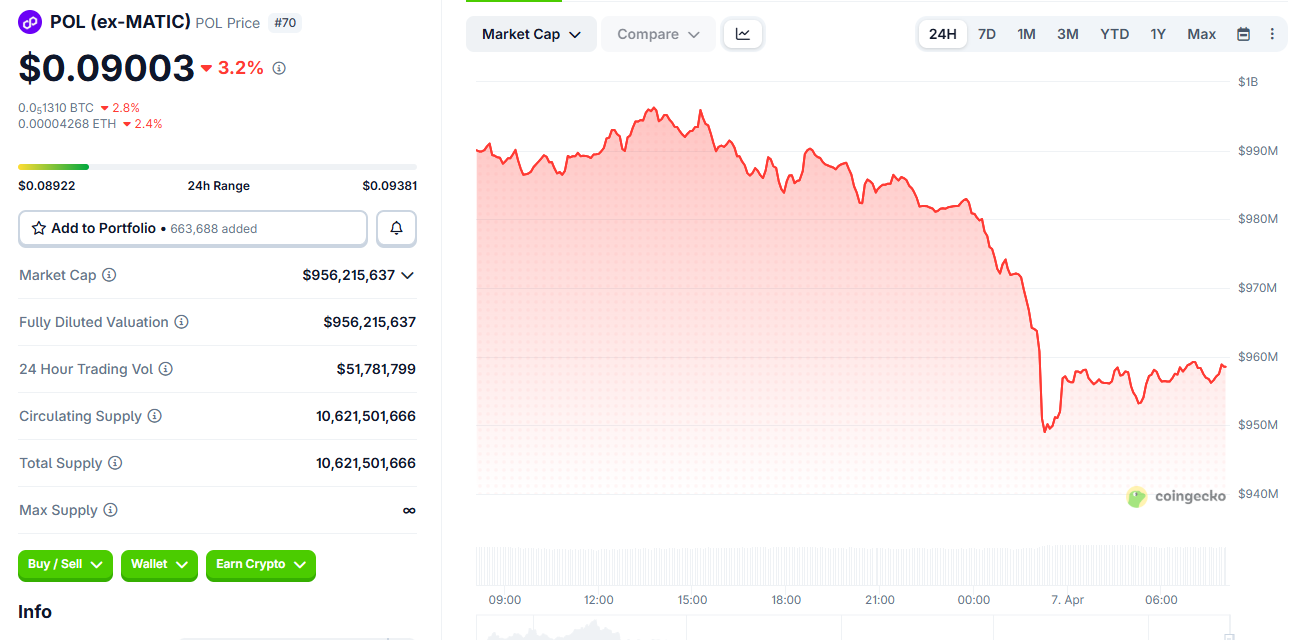Expand the Market Cap value row chevron
The image size is (1315, 640).
pos(408,275)
